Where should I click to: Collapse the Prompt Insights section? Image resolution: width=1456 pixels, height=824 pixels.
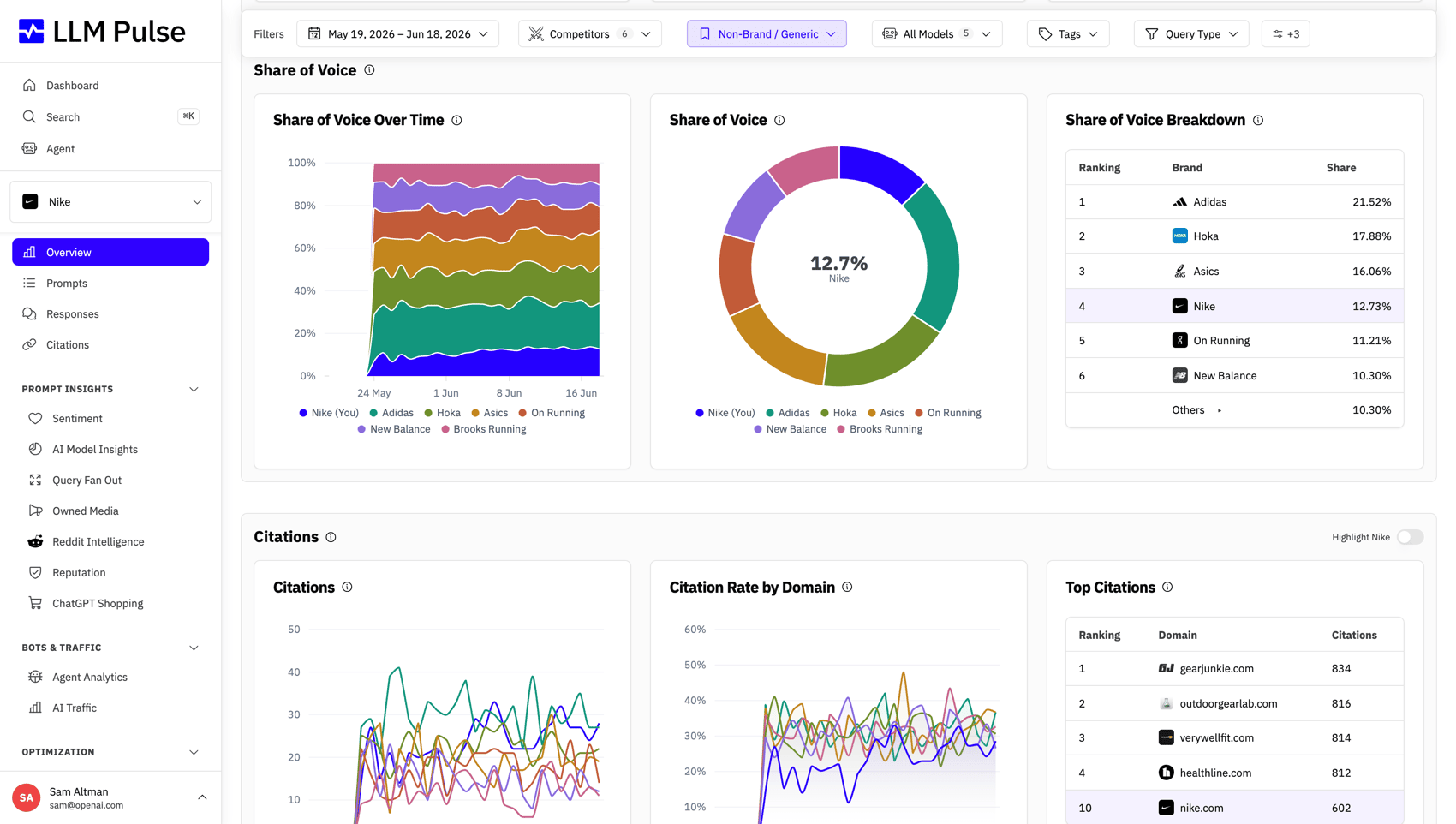pyautogui.click(x=194, y=389)
